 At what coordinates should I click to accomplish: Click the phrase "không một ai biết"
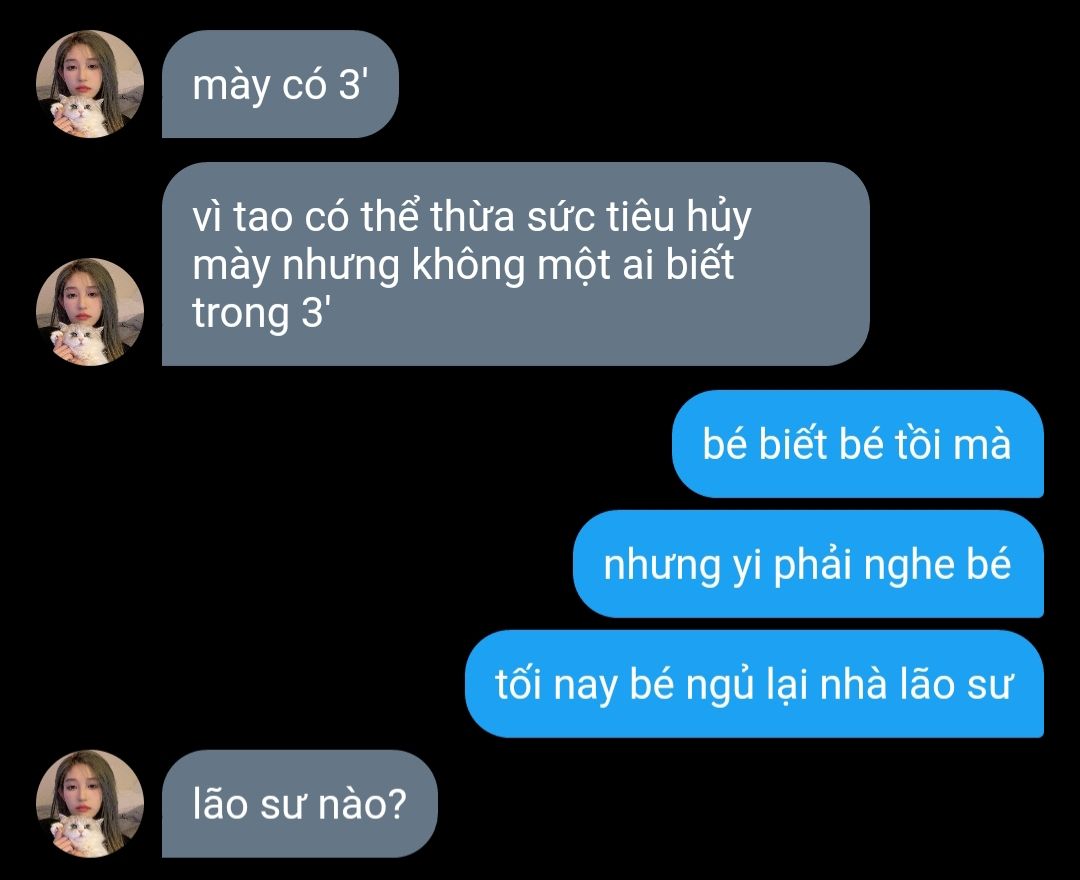click(x=572, y=264)
